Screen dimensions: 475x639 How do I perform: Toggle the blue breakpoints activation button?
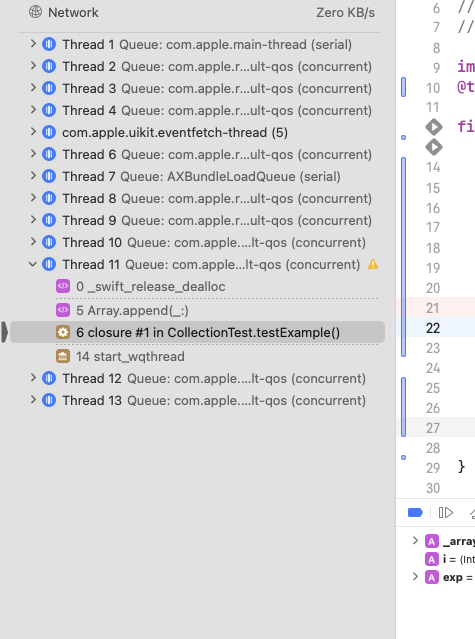[x=415, y=512]
